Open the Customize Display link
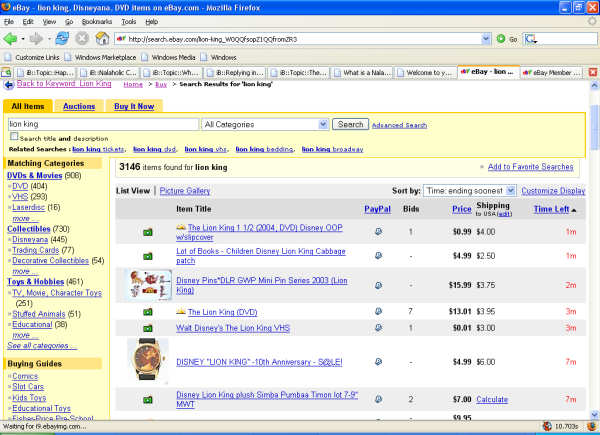This screenshot has width=600, height=435. point(553,191)
